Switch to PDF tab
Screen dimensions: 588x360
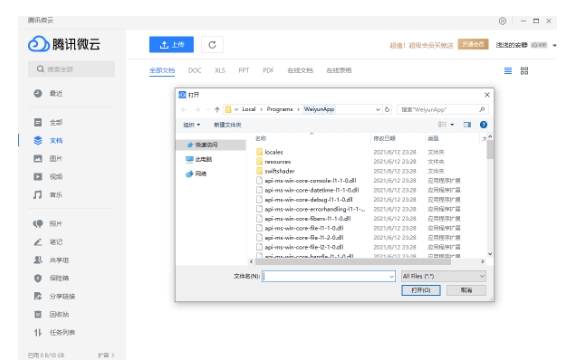pyautogui.click(x=268, y=70)
